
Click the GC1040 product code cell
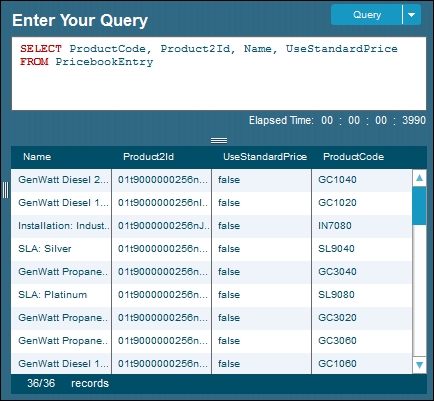click(x=362, y=180)
